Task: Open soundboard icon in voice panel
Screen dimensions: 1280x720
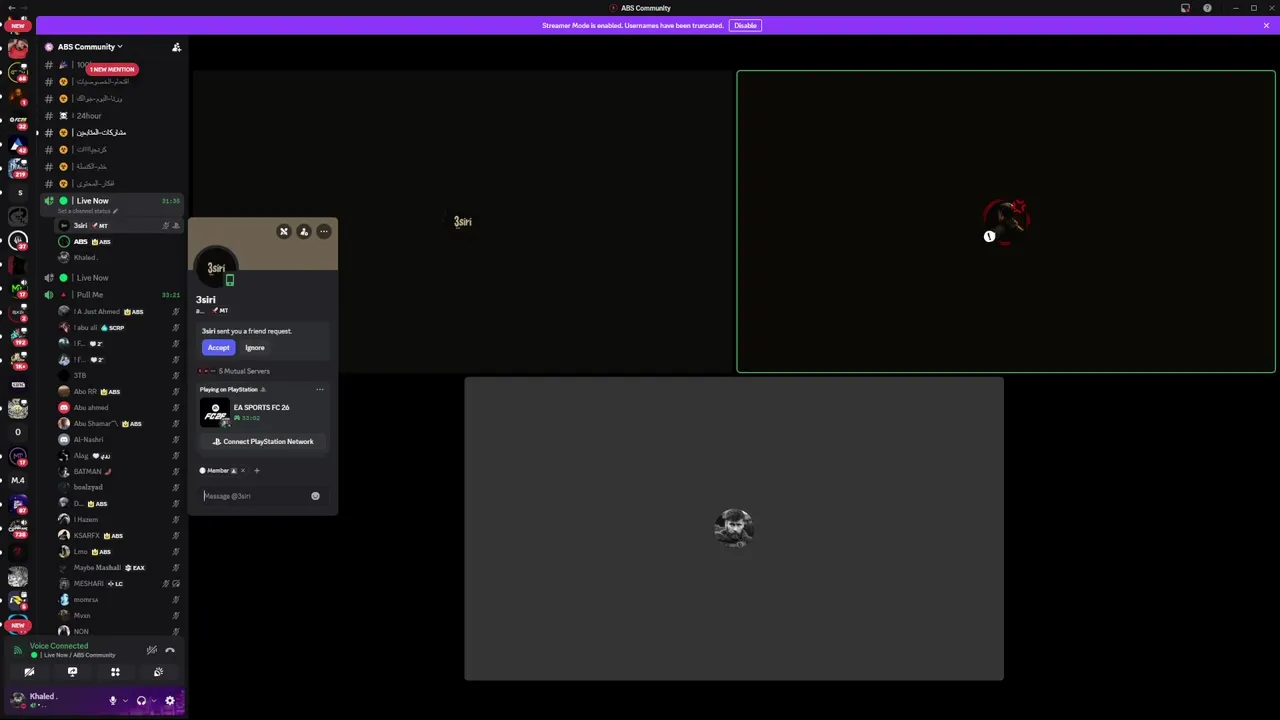Action: tap(158, 672)
